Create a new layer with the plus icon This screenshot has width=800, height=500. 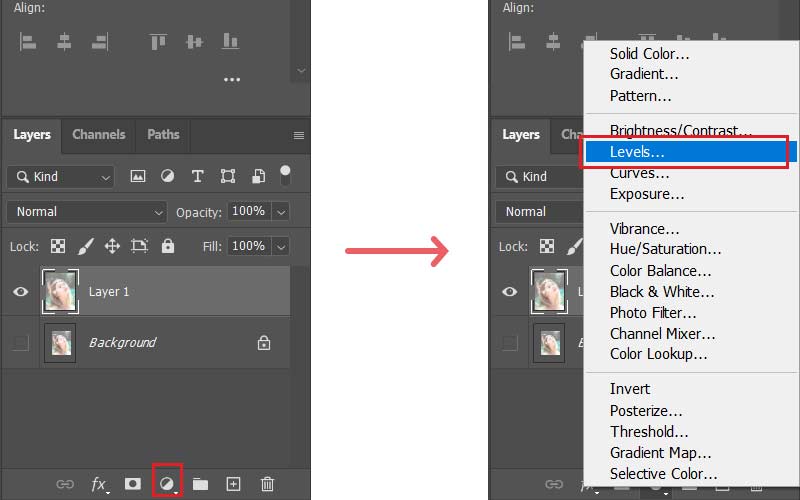pyautogui.click(x=233, y=484)
